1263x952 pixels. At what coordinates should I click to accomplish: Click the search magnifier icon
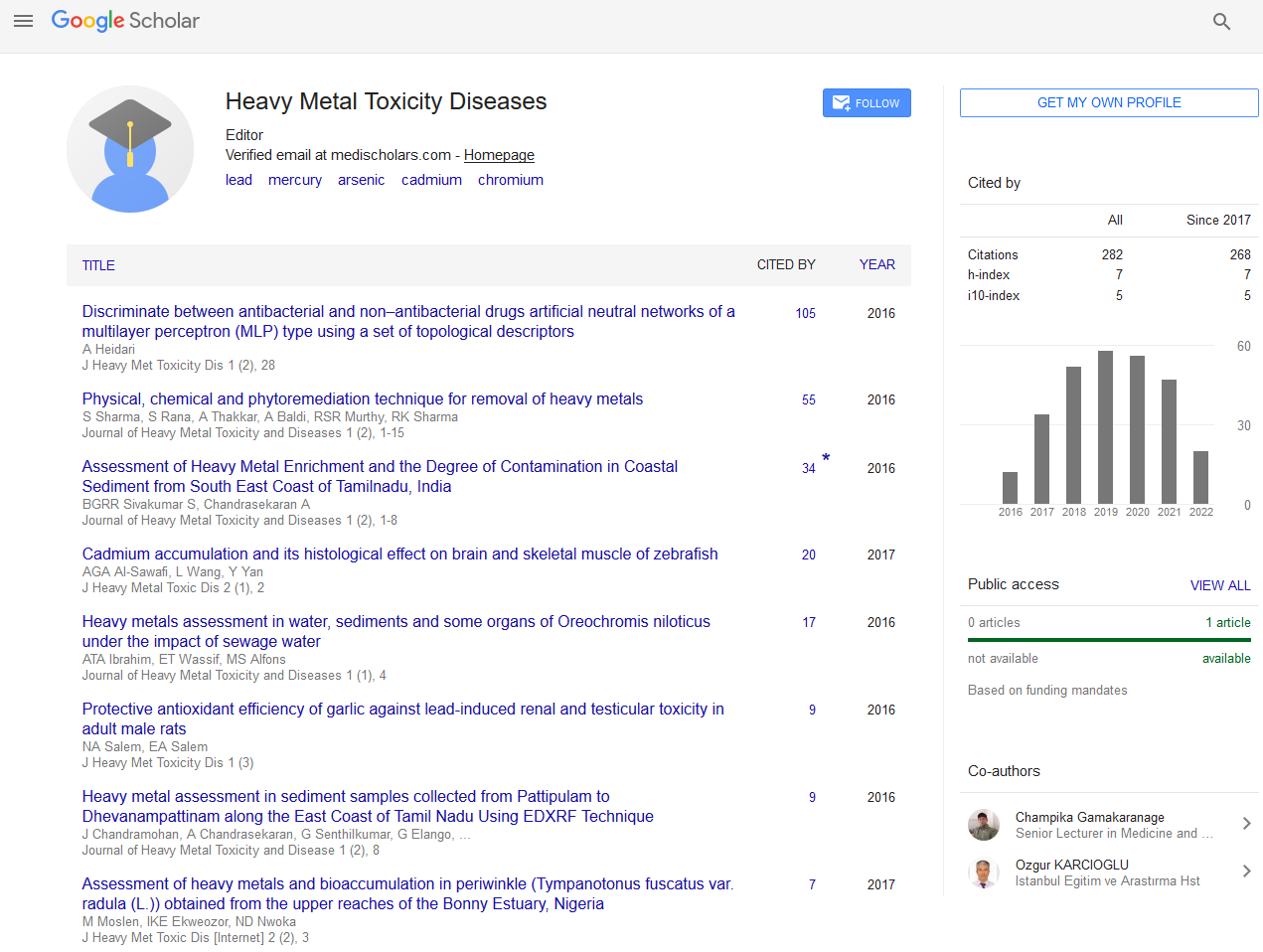pyautogui.click(x=1221, y=21)
